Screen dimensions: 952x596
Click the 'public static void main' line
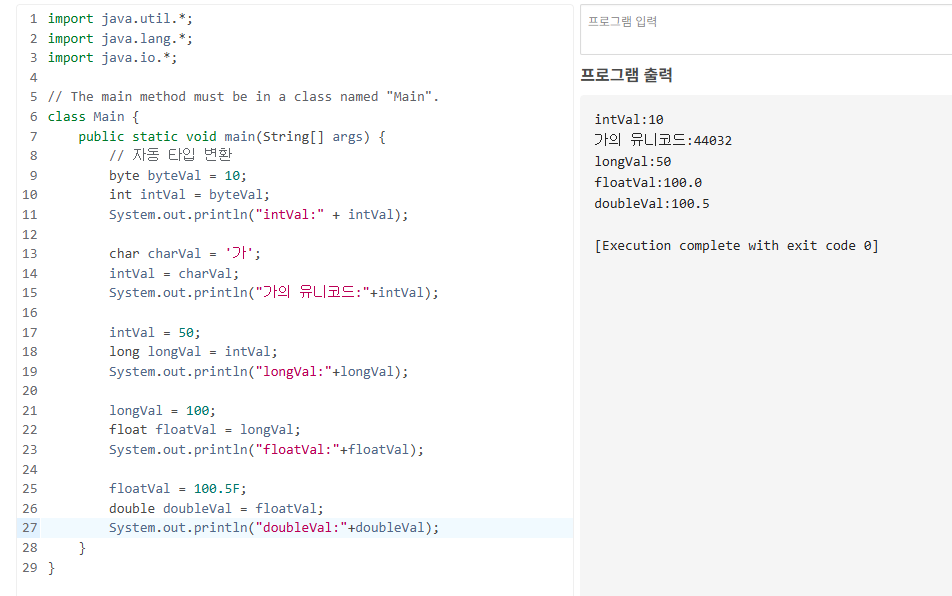click(232, 137)
